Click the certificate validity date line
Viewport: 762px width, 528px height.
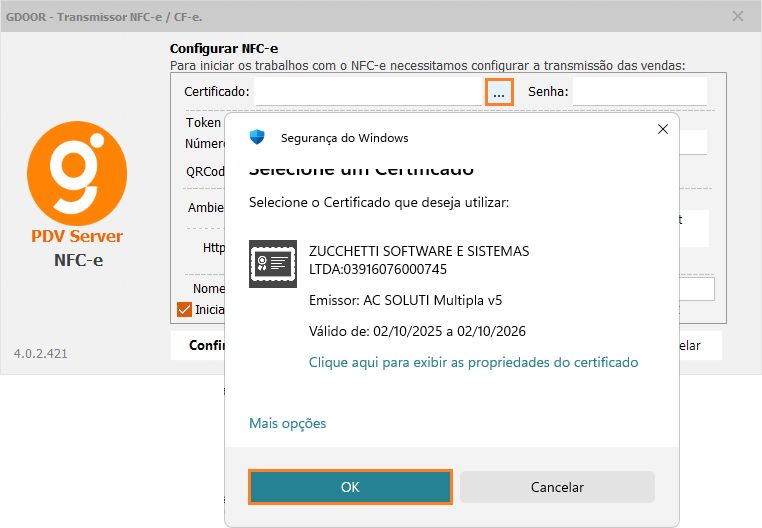coord(418,331)
